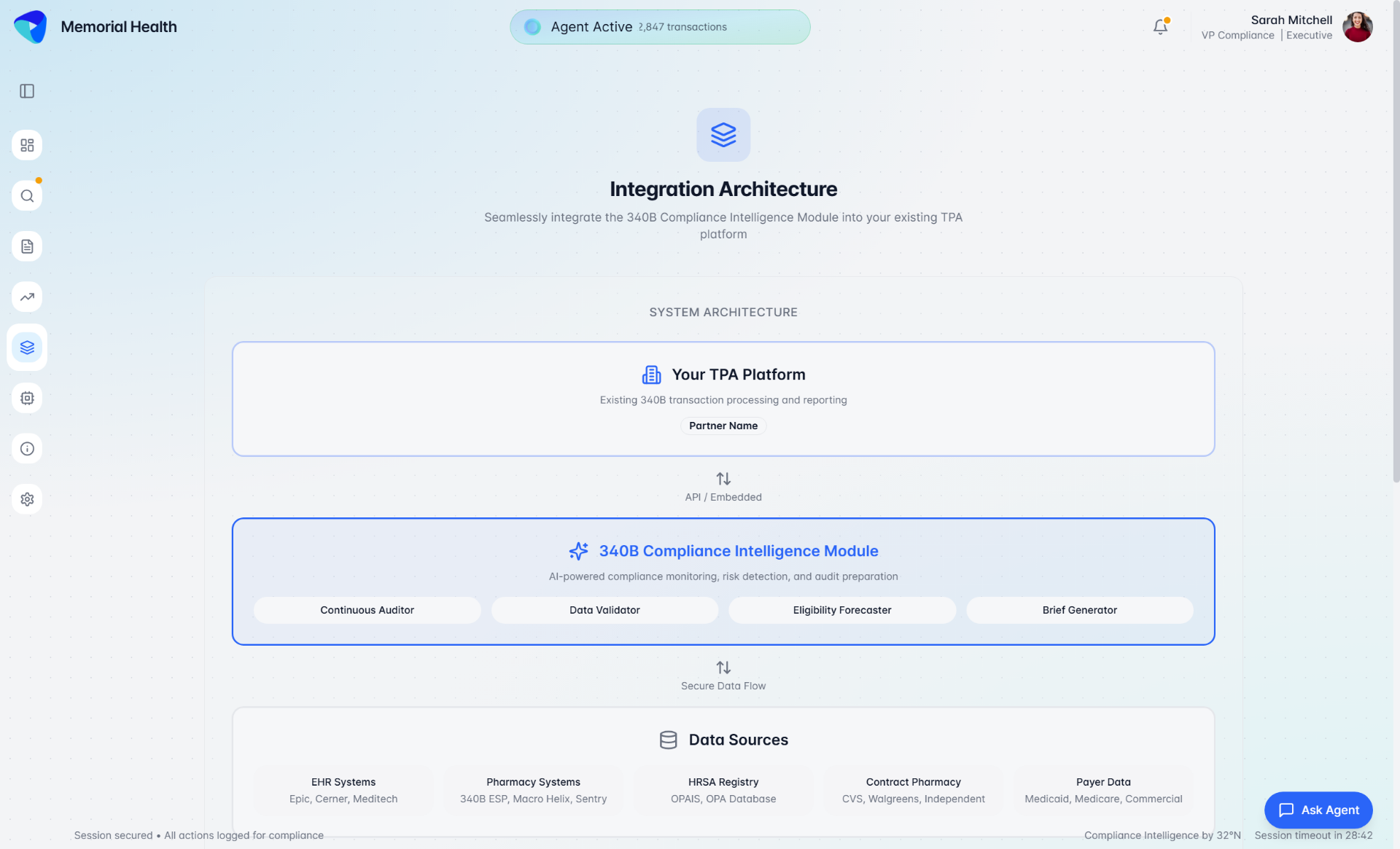This screenshot has height=849, width=1400.
Task: Click the Executive role label
Action: coord(1309,35)
